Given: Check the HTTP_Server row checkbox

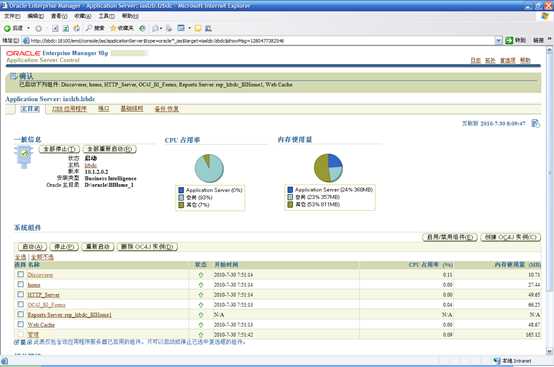Looking at the screenshot, I should coord(20,294).
